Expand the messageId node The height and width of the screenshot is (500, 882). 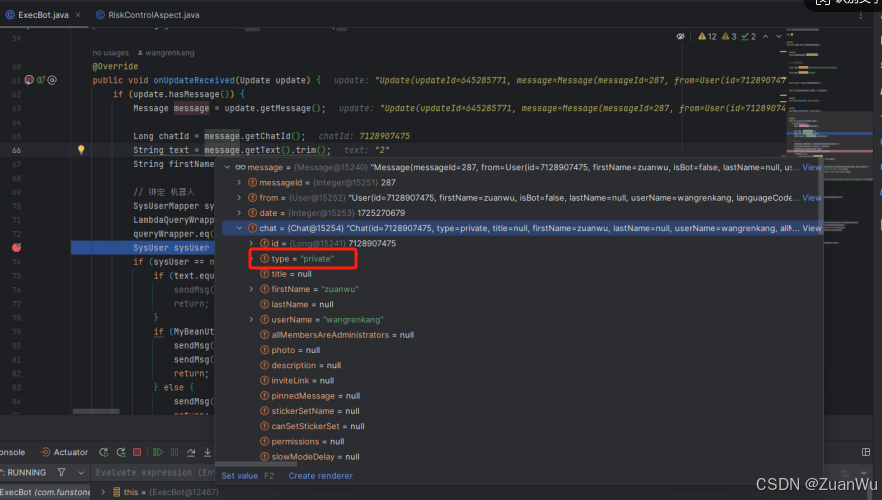click(239, 182)
